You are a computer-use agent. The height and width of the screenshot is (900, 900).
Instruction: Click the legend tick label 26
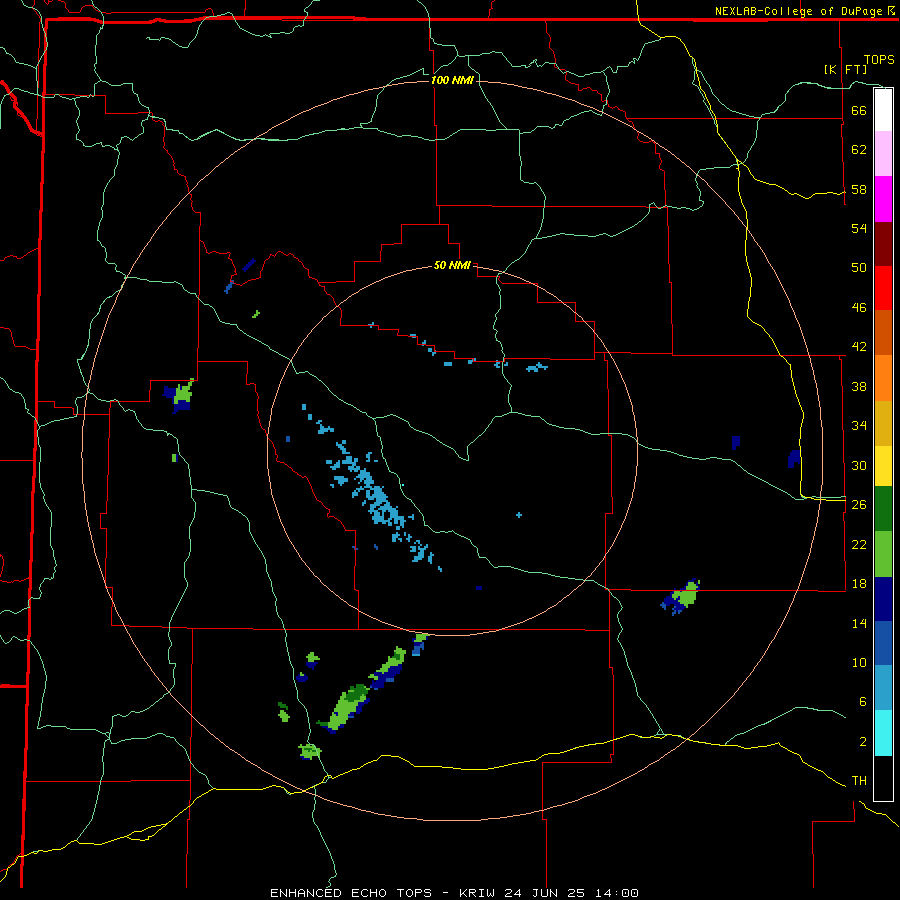tap(859, 505)
